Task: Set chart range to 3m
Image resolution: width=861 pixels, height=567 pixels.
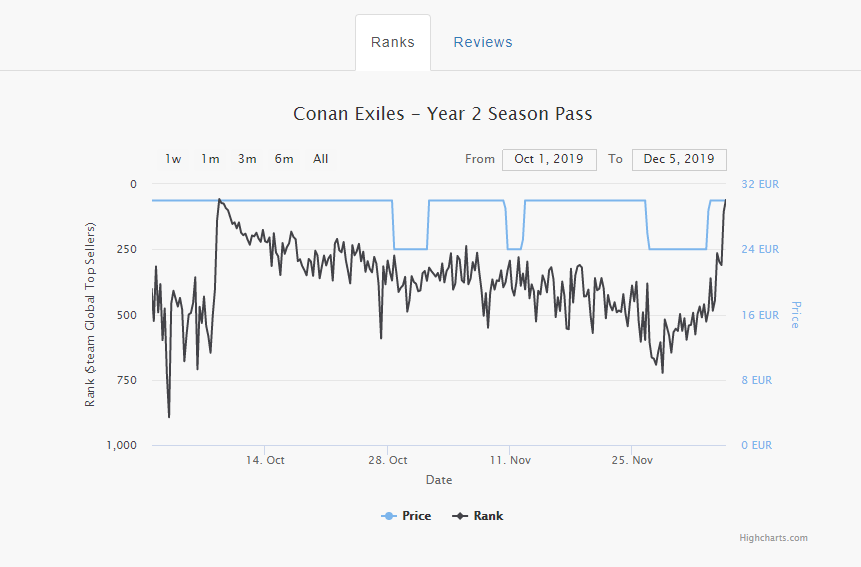Action: 247,159
